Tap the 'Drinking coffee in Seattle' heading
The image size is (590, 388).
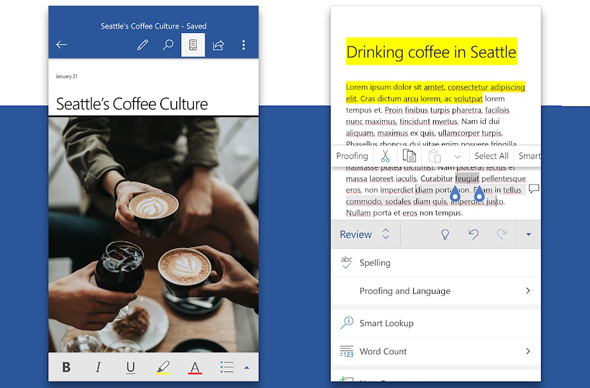tap(431, 52)
